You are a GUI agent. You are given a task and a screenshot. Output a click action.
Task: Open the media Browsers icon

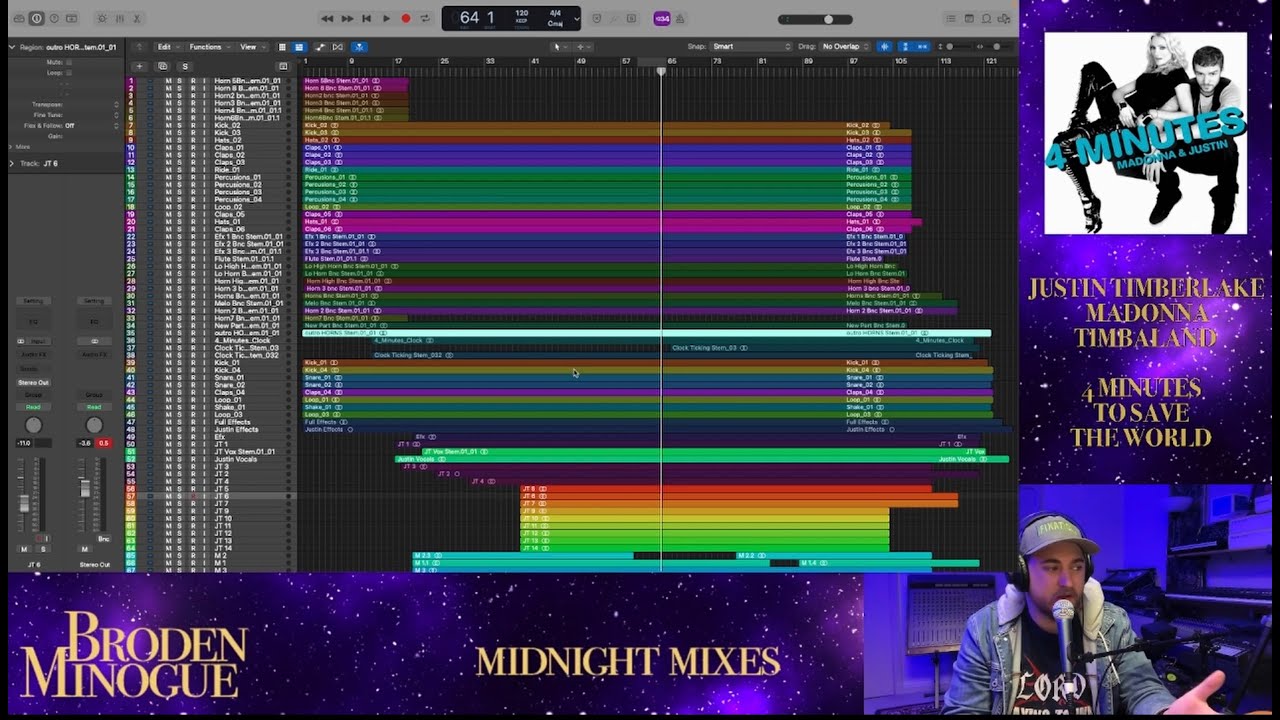click(1003, 18)
